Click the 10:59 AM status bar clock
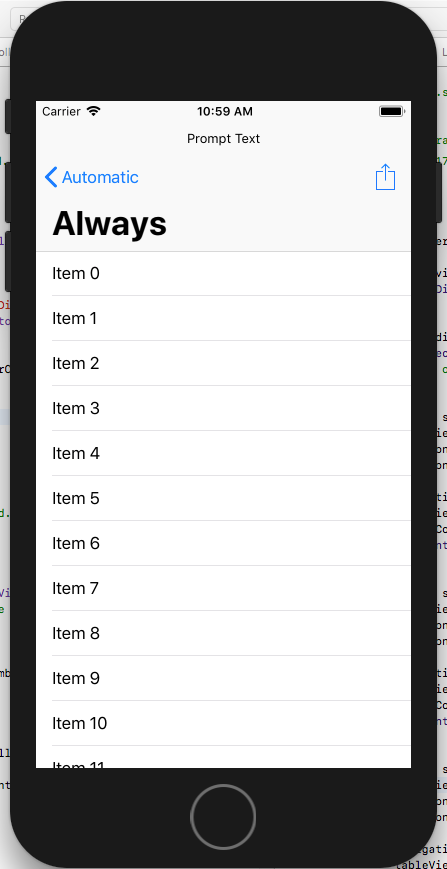Screen dimensions: 447x869 tap(225, 111)
